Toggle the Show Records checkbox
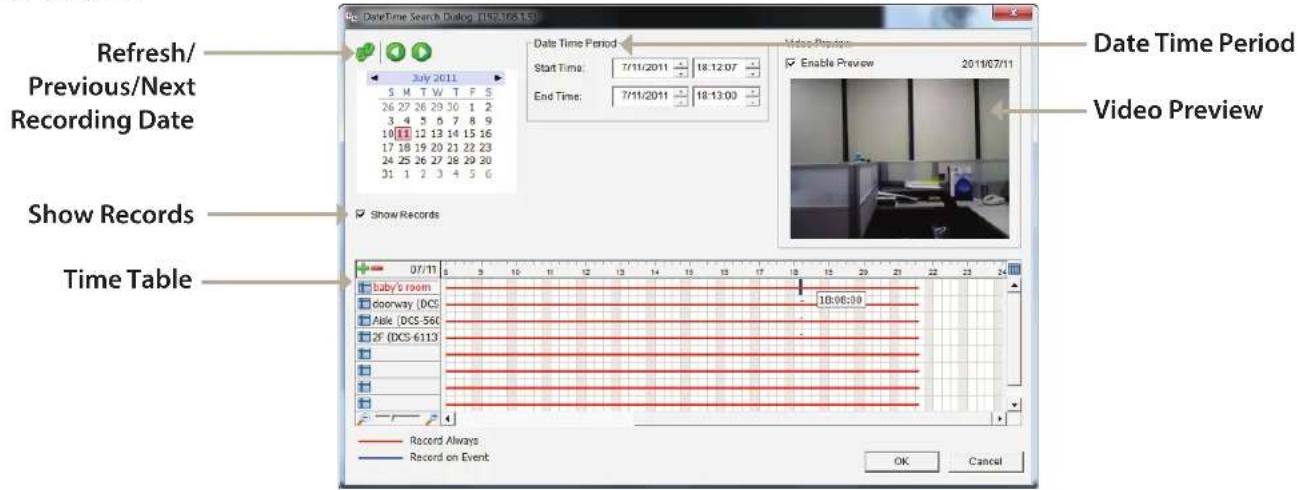 tap(361, 214)
